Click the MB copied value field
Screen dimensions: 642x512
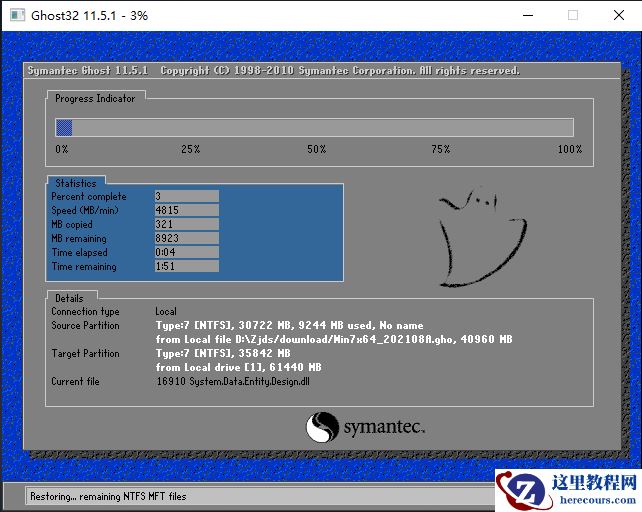pos(186,225)
